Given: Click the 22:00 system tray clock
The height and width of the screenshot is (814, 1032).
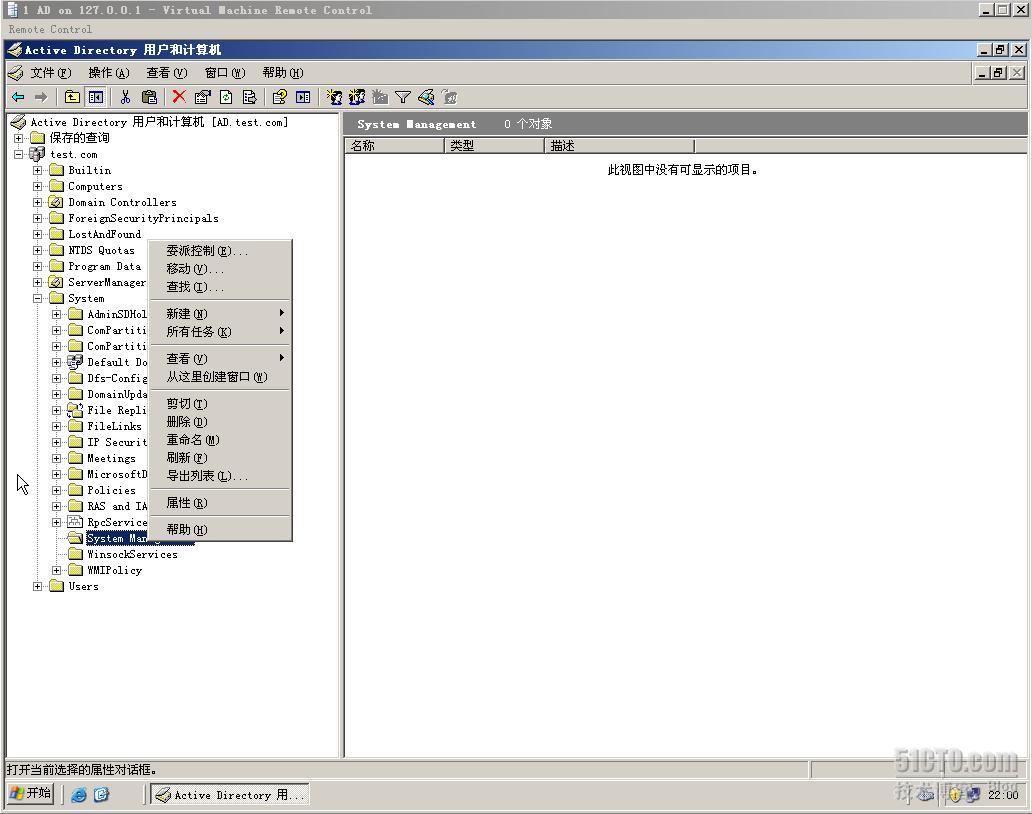Looking at the screenshot, I should tap(1003, 795).
